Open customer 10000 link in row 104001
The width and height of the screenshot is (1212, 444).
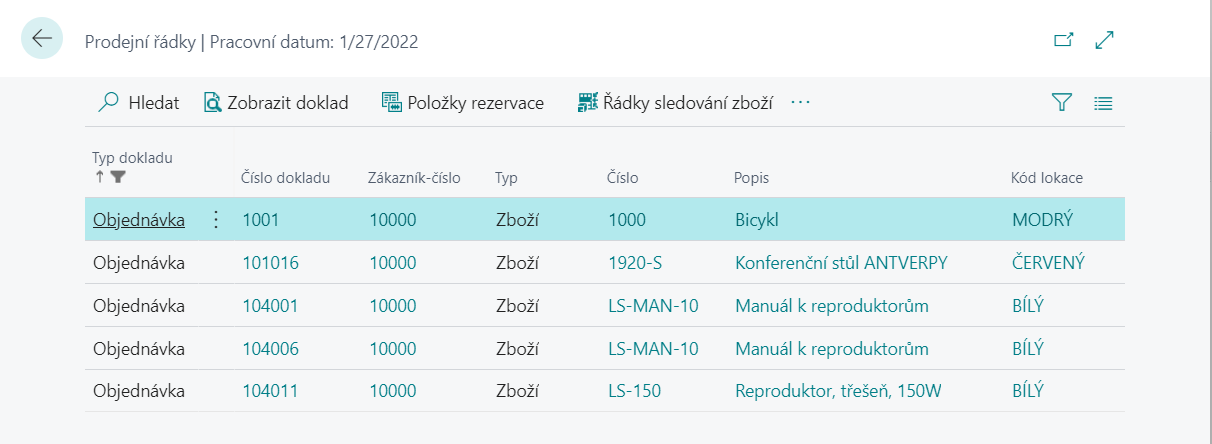[x=392, y=306]
